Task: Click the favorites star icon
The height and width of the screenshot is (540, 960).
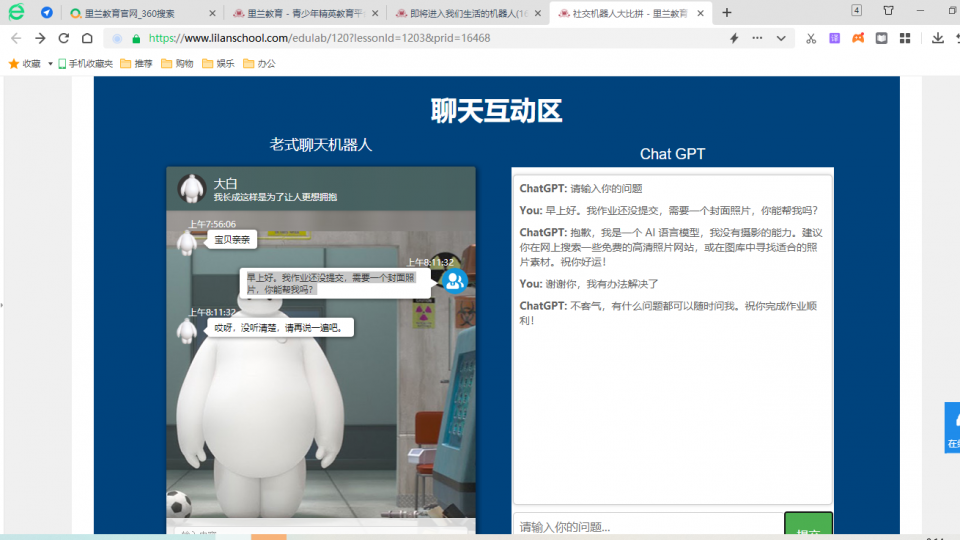Action: coord(14,64)
